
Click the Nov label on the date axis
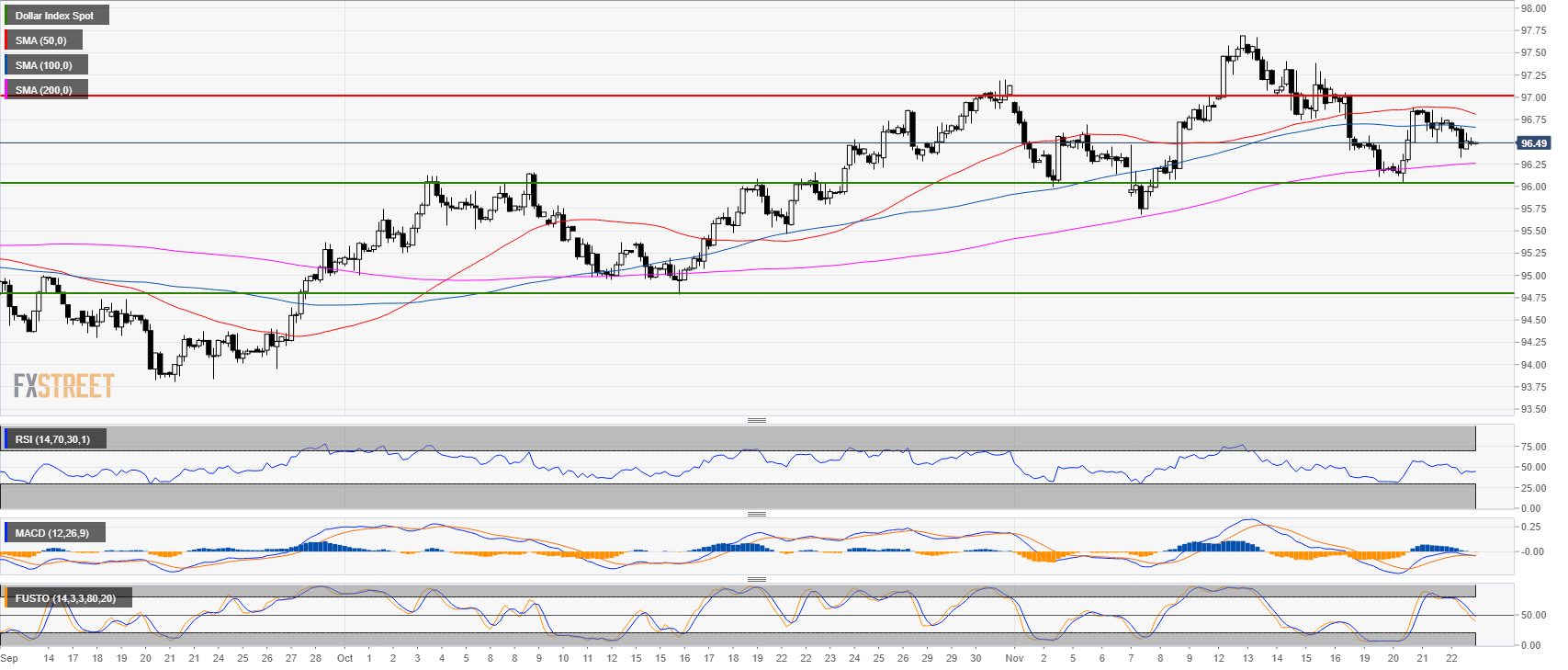tap(1014, 658)
